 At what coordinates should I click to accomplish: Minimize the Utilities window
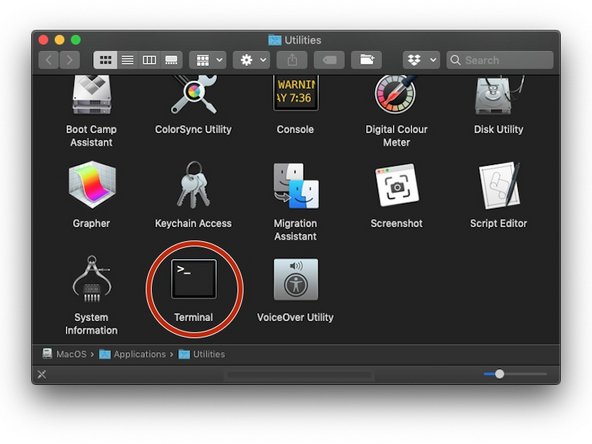[x=60, y=40]
